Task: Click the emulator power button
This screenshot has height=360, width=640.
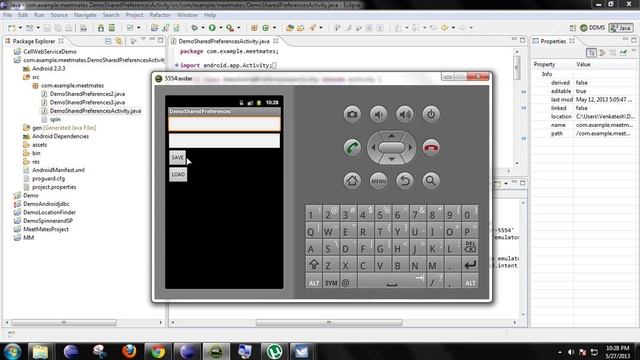Action: 431,114
